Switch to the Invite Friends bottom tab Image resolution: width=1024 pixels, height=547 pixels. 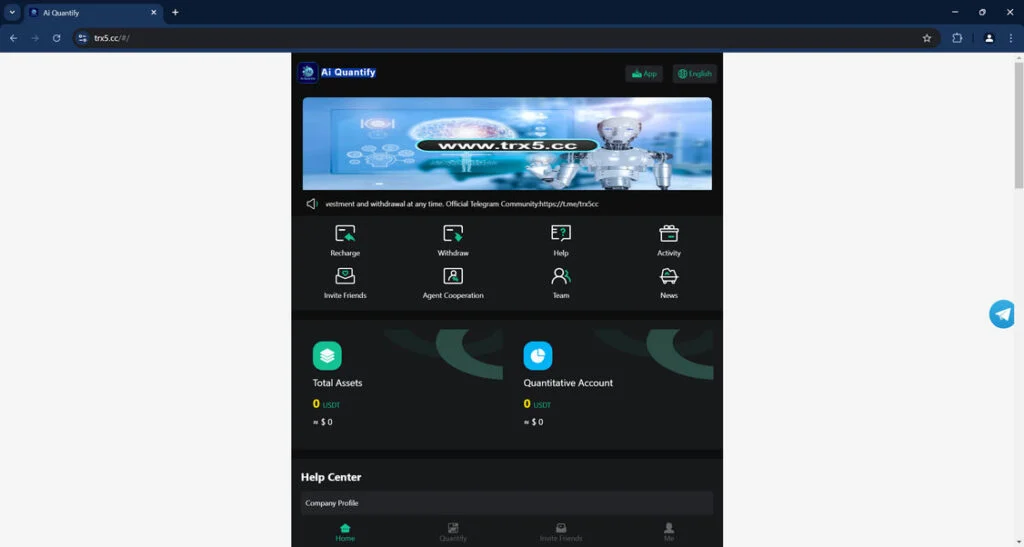(561, 533)
